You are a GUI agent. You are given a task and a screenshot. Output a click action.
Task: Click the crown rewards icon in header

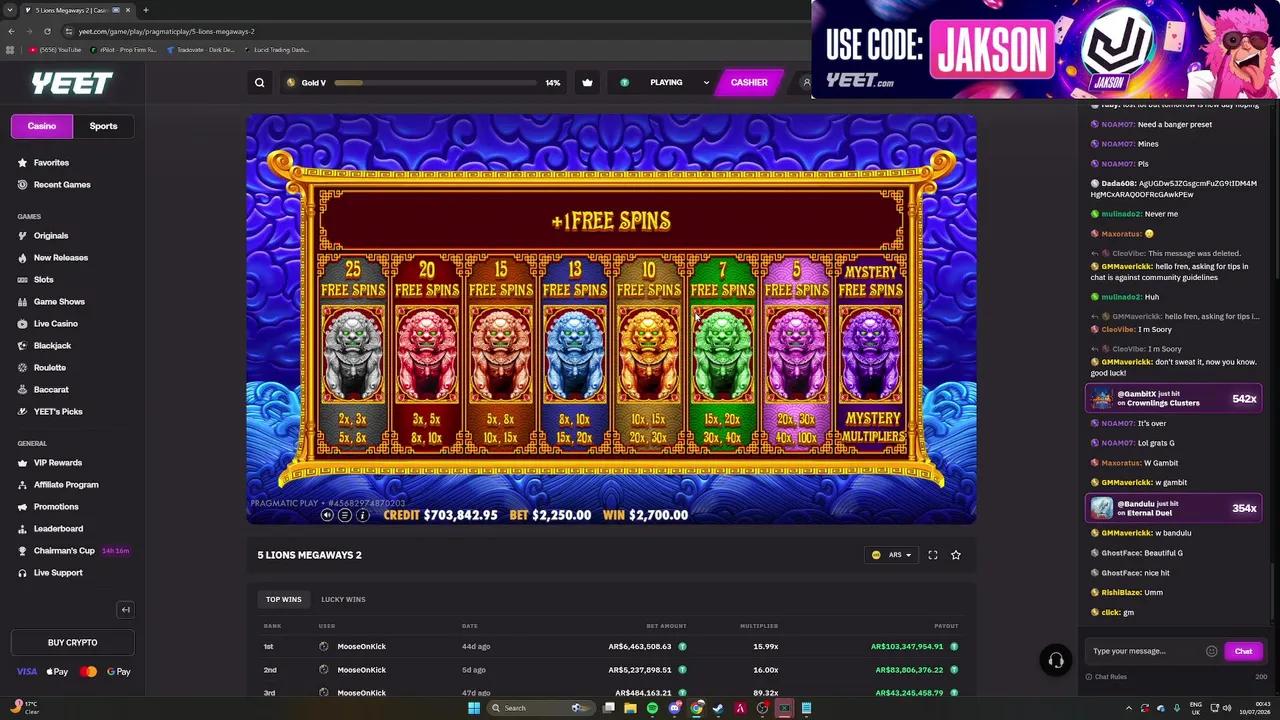coord(587,83)
